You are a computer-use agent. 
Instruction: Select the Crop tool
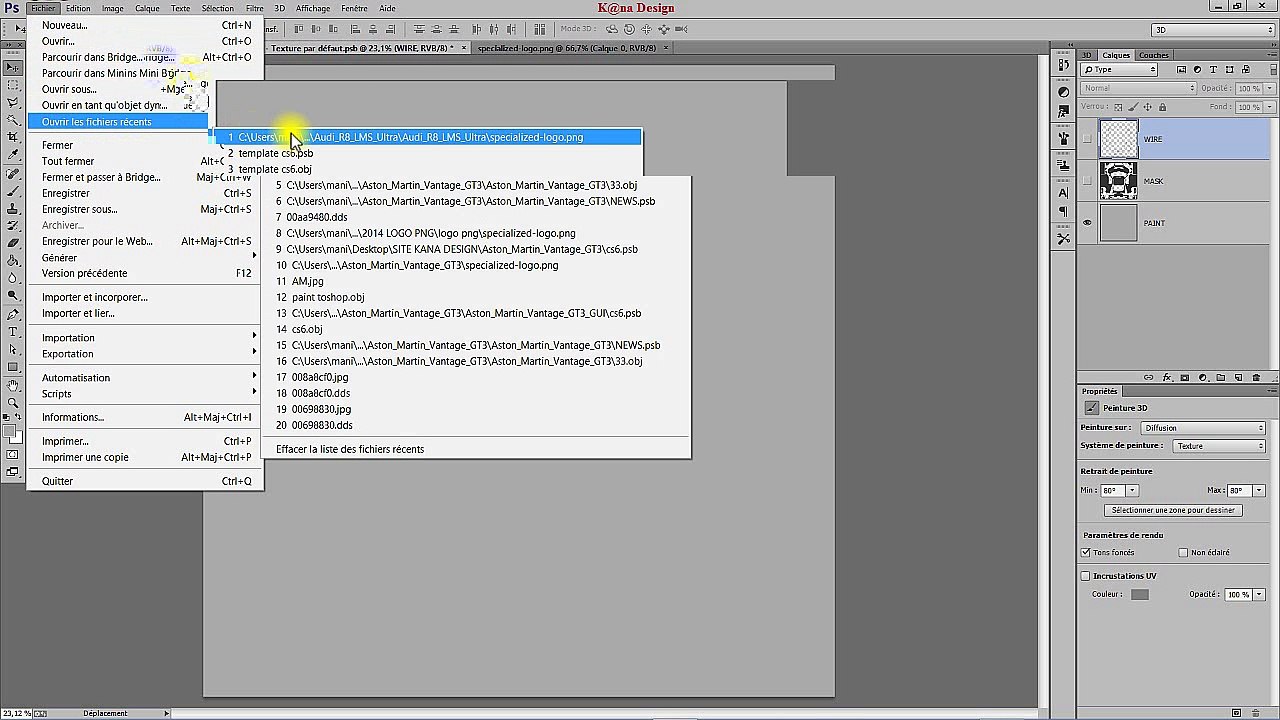(x=13, y=137)
